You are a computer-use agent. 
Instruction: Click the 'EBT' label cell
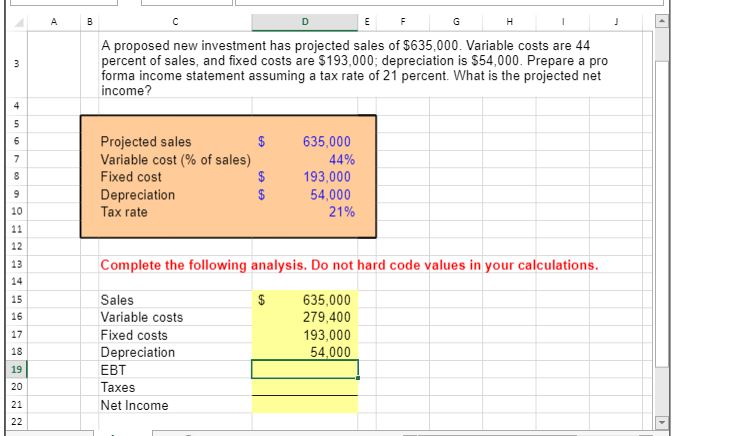click(x=113, y=370)
